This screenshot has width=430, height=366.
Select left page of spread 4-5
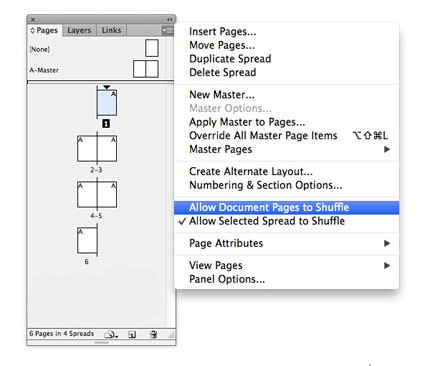87,194
